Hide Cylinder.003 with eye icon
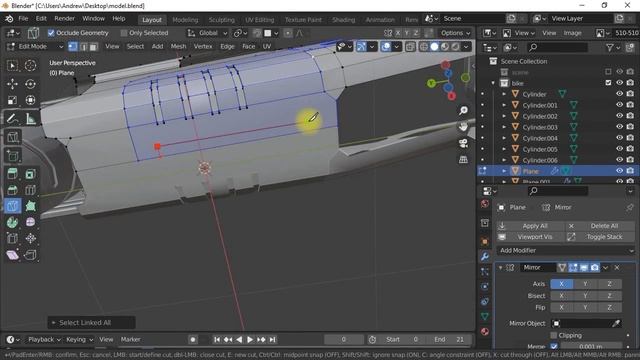Viewport: 640px width, 360px height. point(619,127)
